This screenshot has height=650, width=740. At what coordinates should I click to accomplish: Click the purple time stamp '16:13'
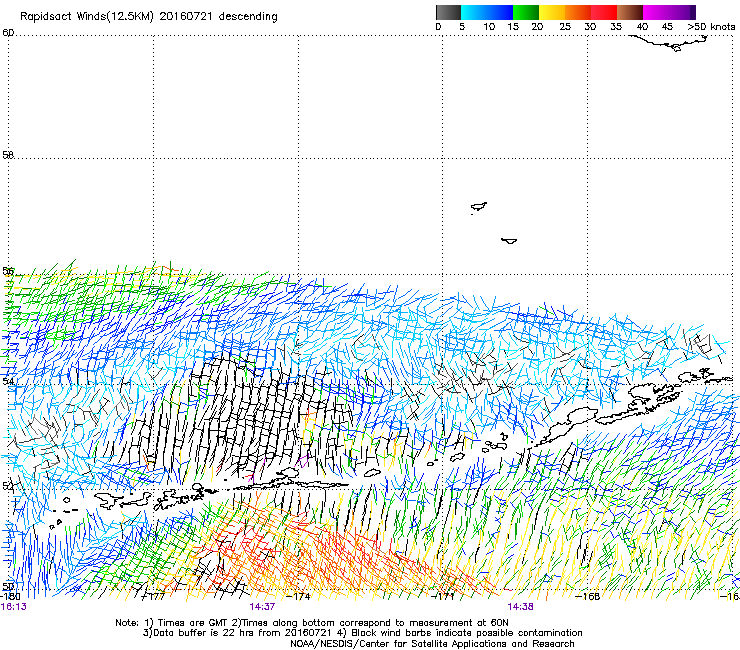(13, 607)
